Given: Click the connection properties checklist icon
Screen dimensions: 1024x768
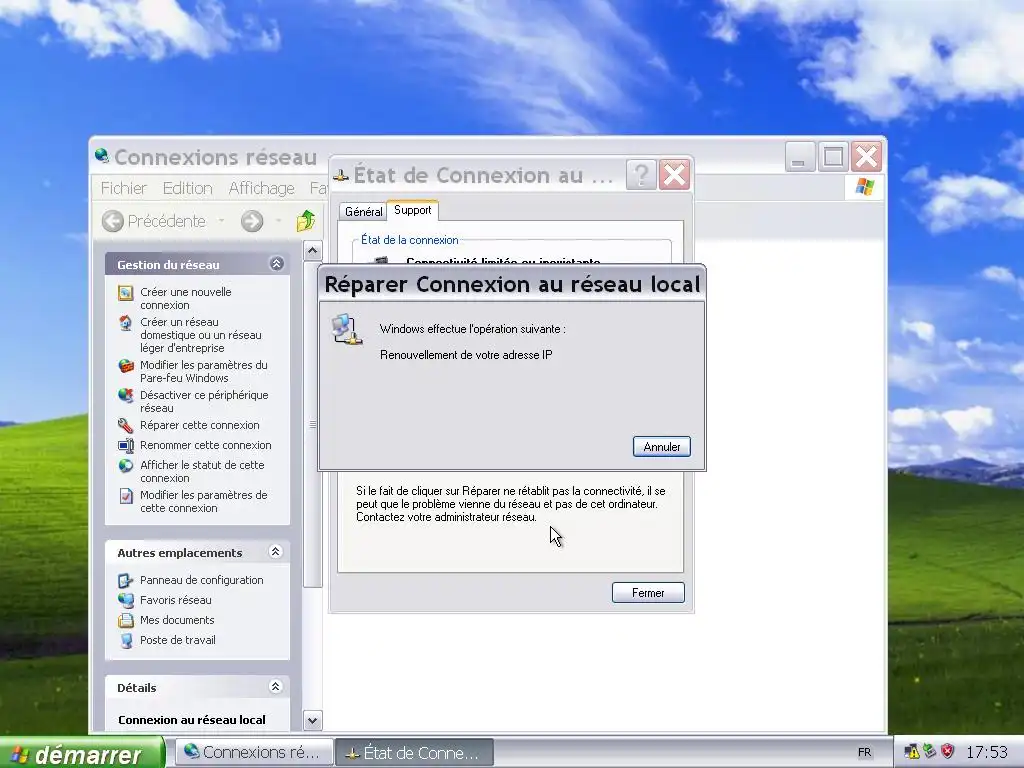Looking at the screenshot, I should click(125, 496).
